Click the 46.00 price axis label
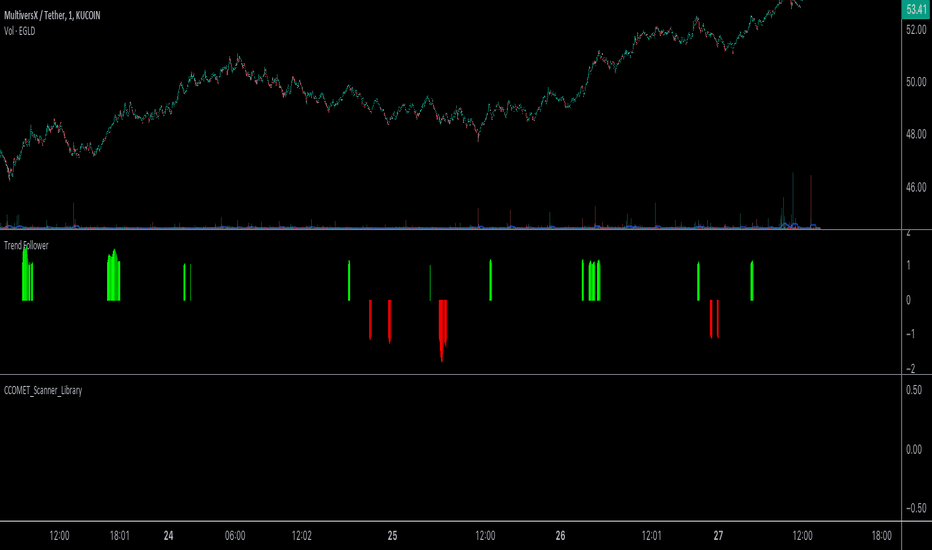 click(x=916, y=187)
